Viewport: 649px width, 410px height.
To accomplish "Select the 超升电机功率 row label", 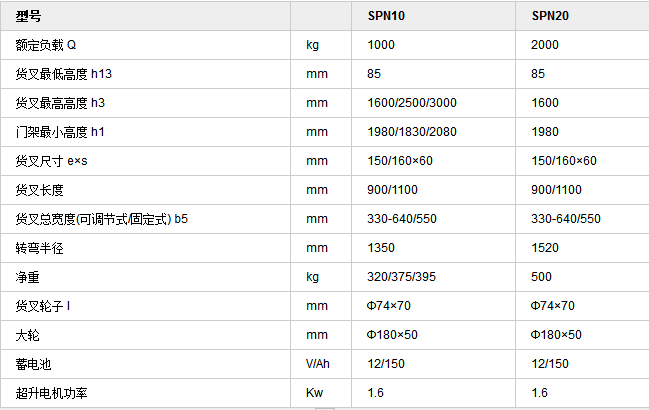I will coord(51,393).
